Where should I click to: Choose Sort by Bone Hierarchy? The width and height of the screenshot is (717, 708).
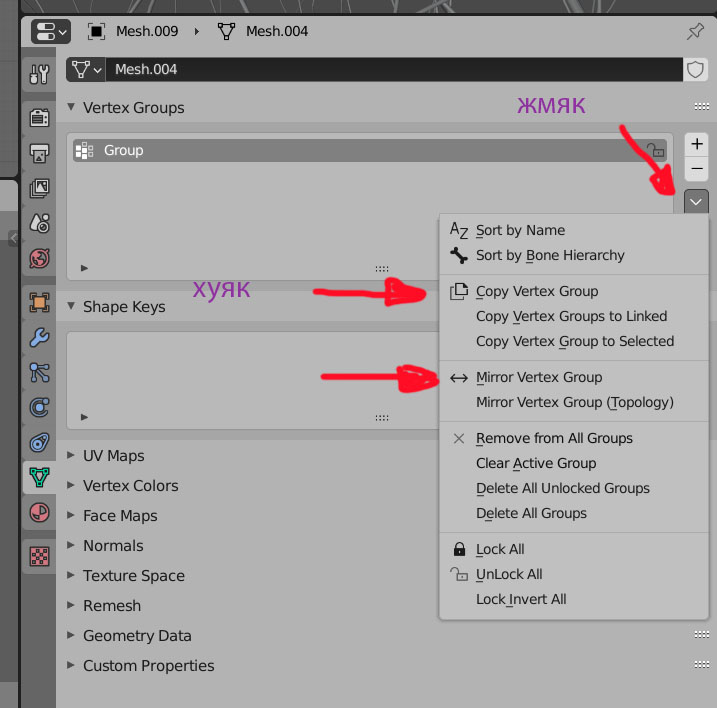click(574, 255)
